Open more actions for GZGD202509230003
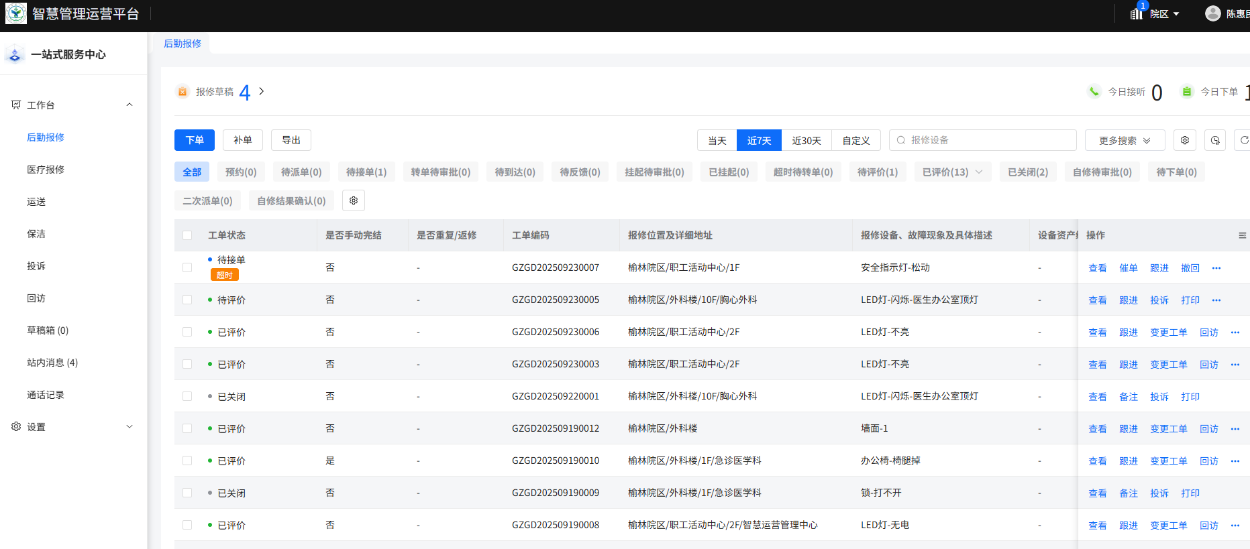Screen dimensions: 1250x549 click(1235, 364)
